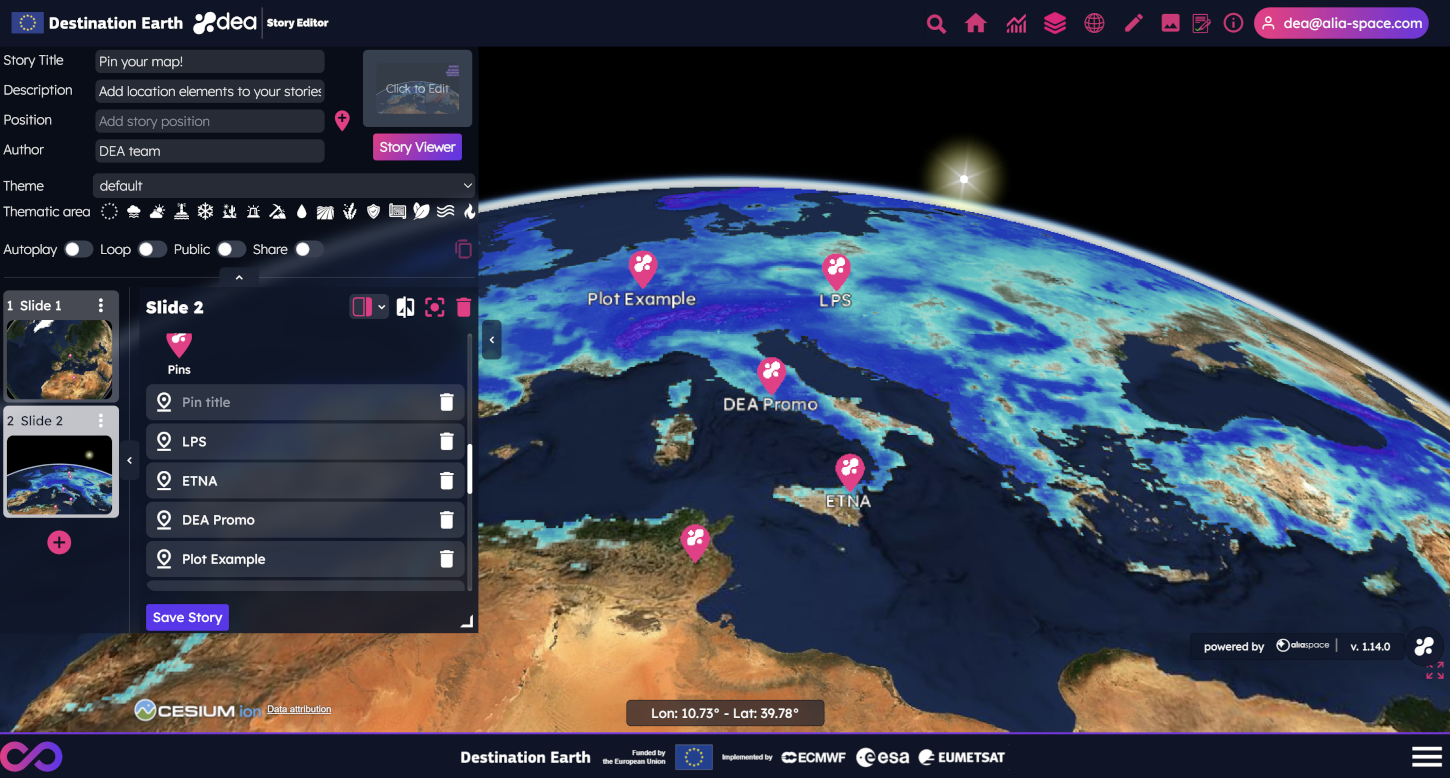Viewport: 1450px width, 778px height.
Task: Go to home via house icon
Action: pyautogui.click(x=976, y=24)
